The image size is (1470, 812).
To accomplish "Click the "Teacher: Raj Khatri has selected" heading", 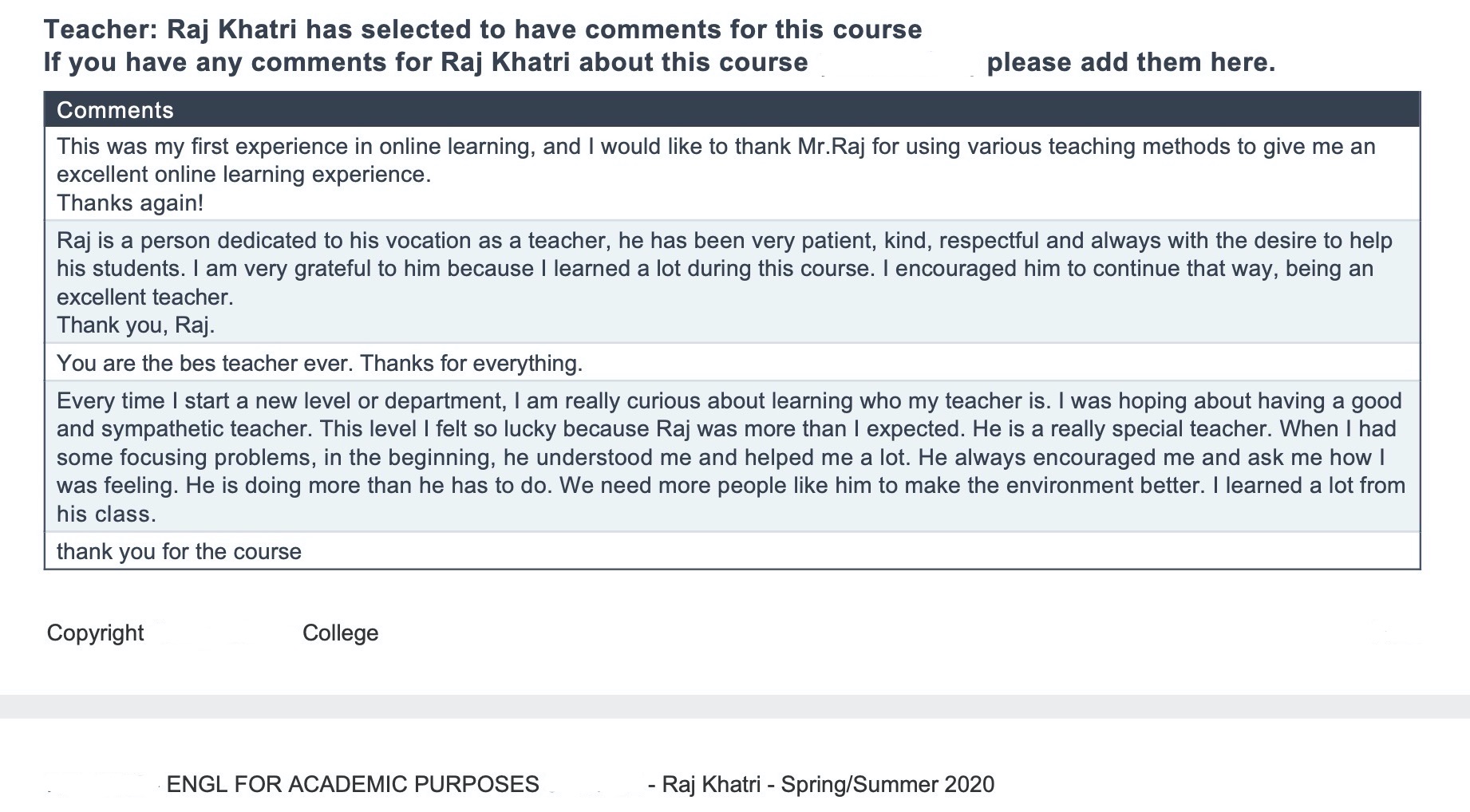I will click(x=482, y=30).
